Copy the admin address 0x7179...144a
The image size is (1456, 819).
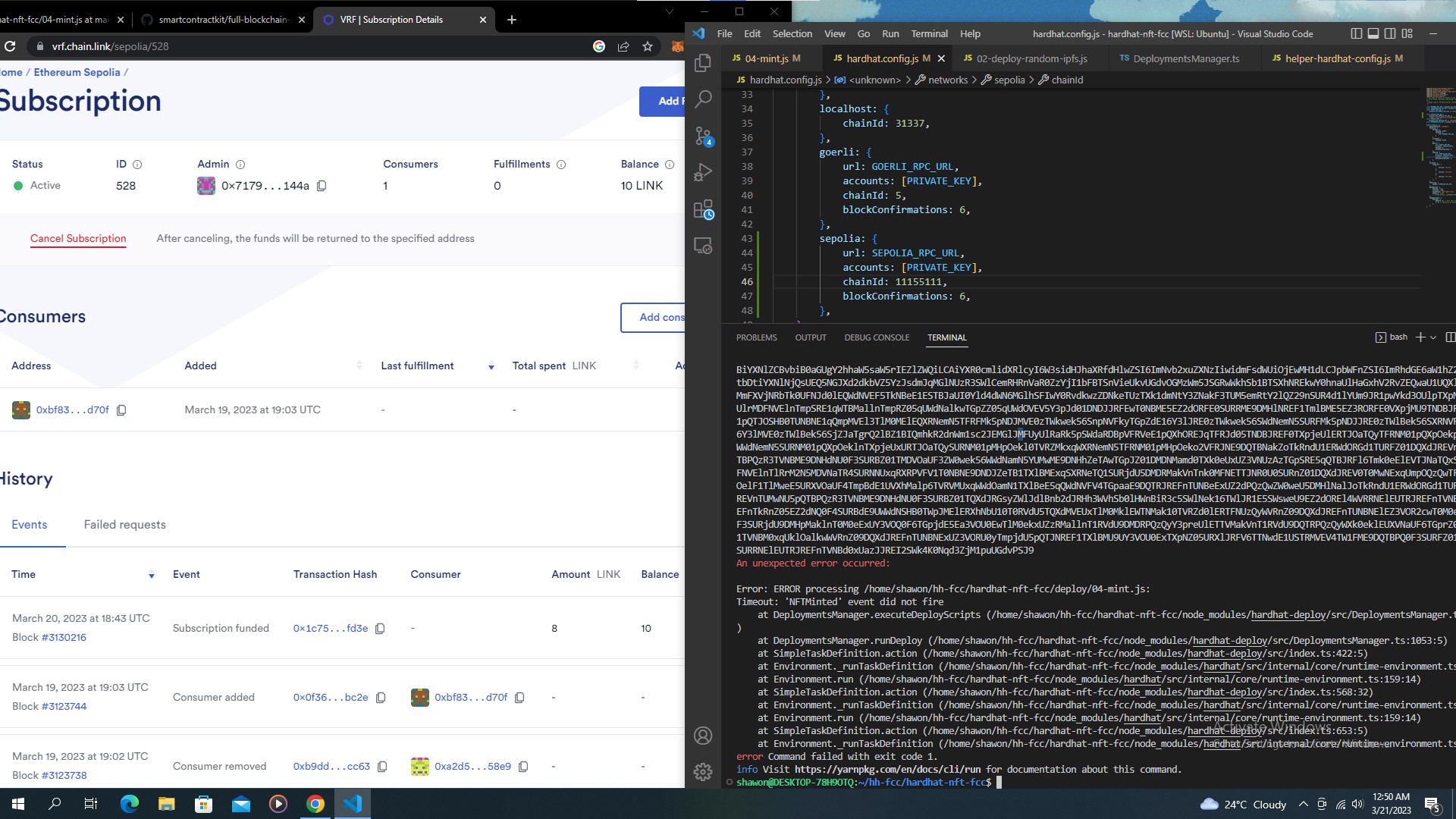point(322,186)
